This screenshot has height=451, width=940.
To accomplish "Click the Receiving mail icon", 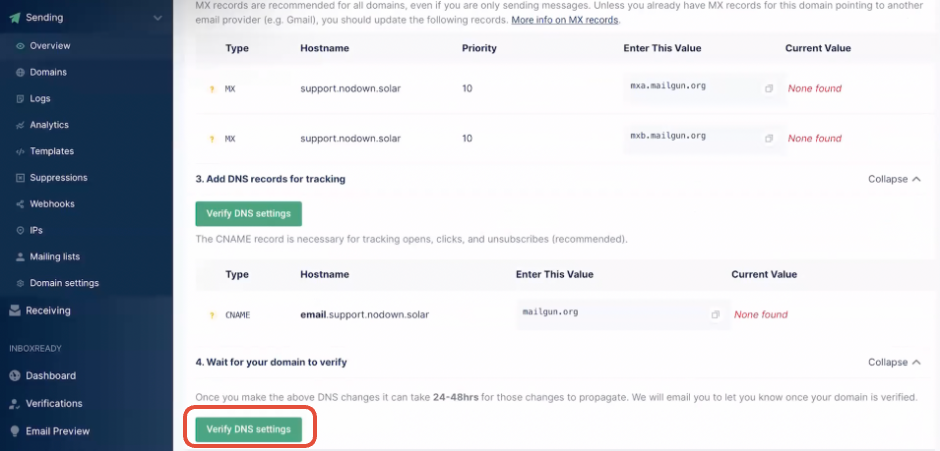I will [15, 311].
